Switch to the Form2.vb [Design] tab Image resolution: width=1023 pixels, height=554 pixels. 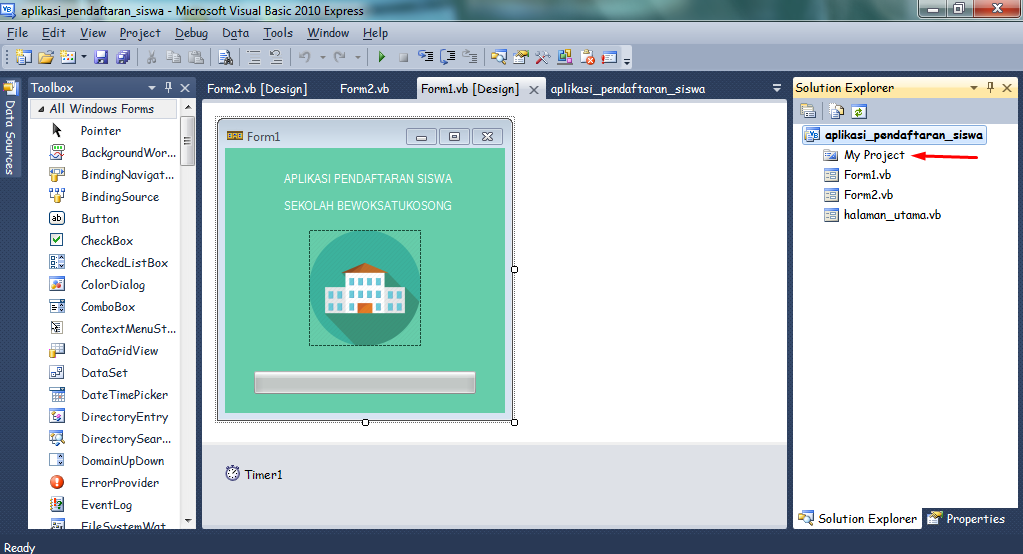pos(257,89)
